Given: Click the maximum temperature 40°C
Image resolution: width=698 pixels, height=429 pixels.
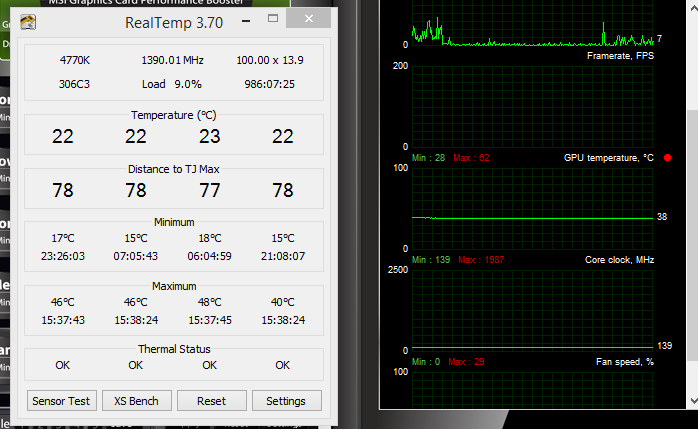Looking at the screenshot, I should 283,302.
